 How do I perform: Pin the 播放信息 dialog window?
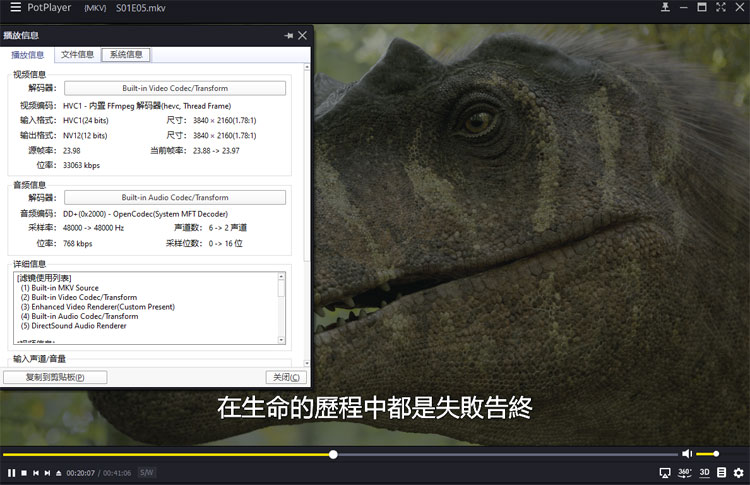pyautogui.click(x=288, y=35)
